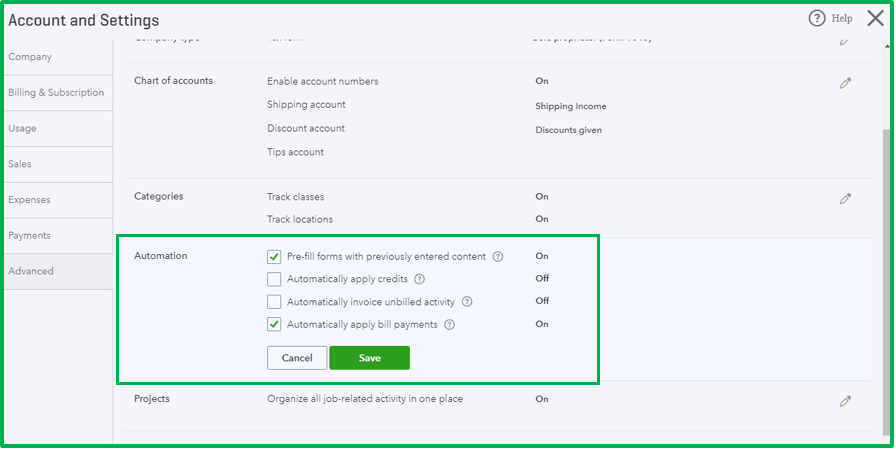This screenshot has height=450, width=896.
Task: Click the Help link text
Action: [842, 19]
